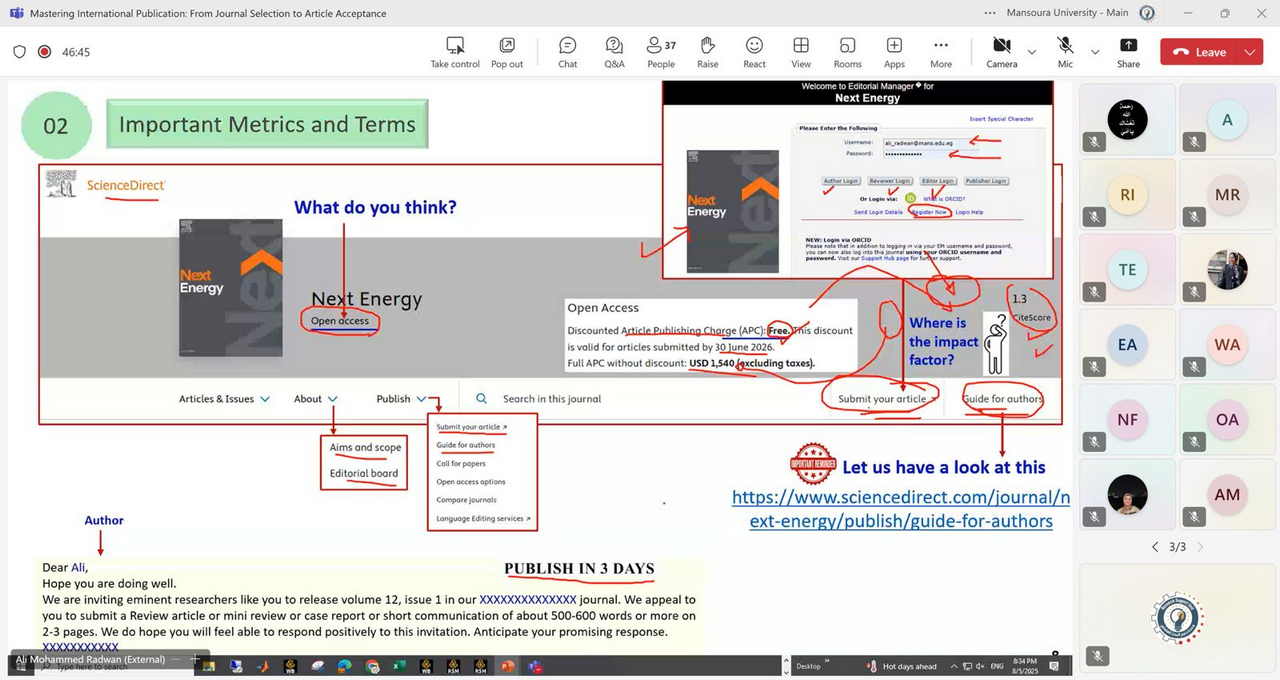Open the profile avatar in the title bar
Viewport: 1280px width, 680px height.
[x=1147, y=13]
